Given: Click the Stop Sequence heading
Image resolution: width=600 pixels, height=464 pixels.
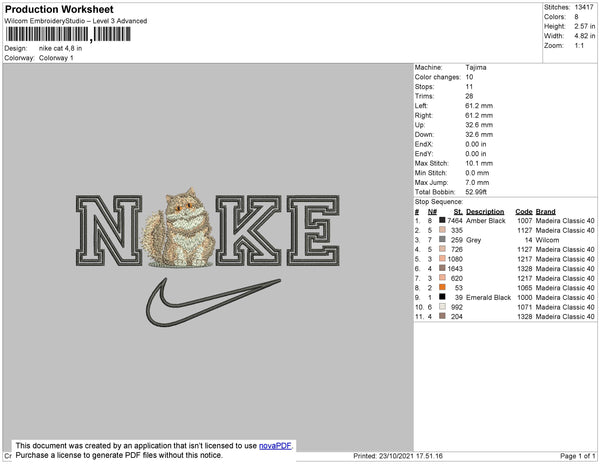Looking at the screenshot, I should click(439, 202).
